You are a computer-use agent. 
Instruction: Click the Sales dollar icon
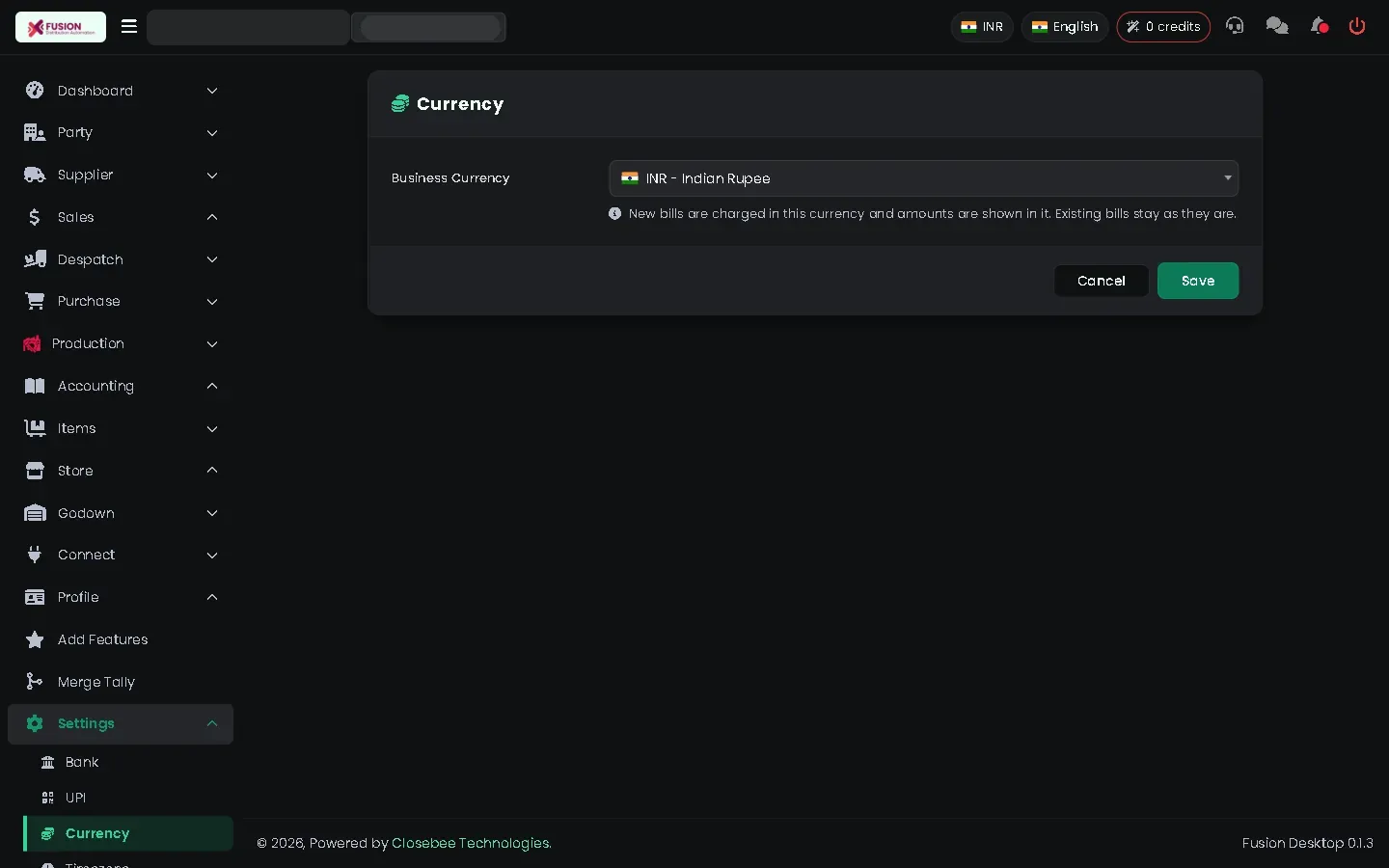point(35,217)
